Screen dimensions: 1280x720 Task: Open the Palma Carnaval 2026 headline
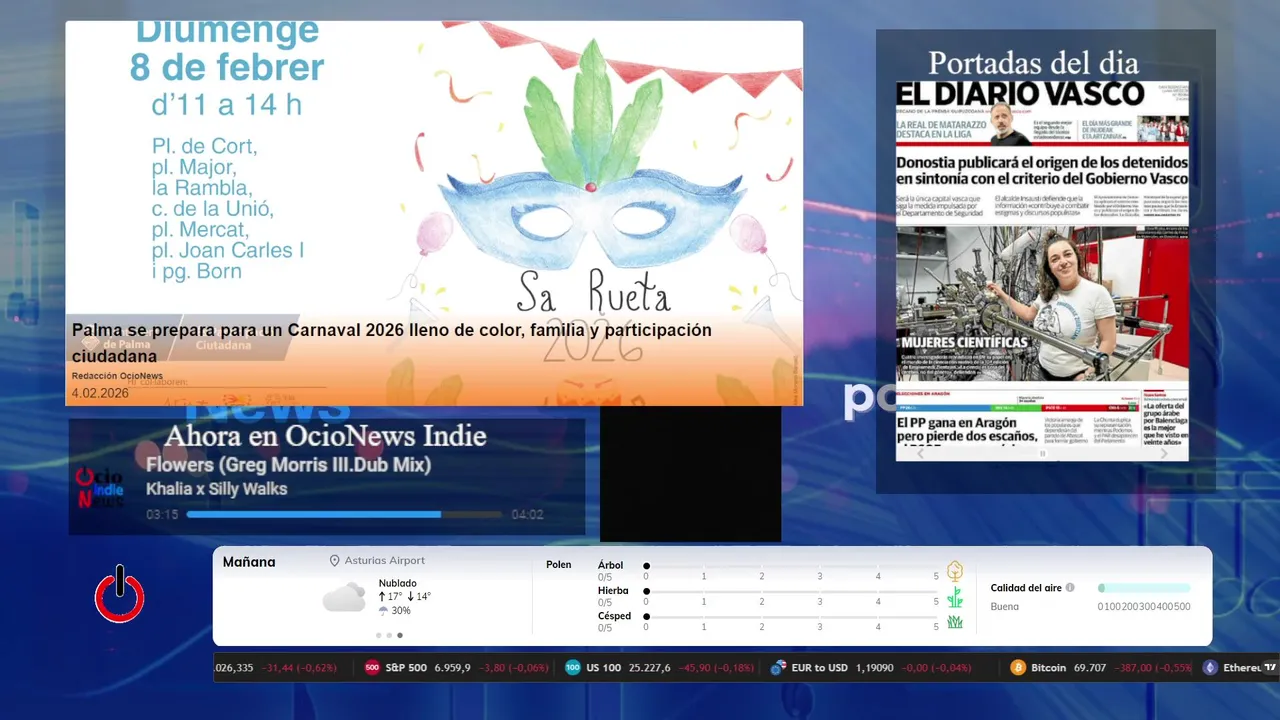(392, 343)
